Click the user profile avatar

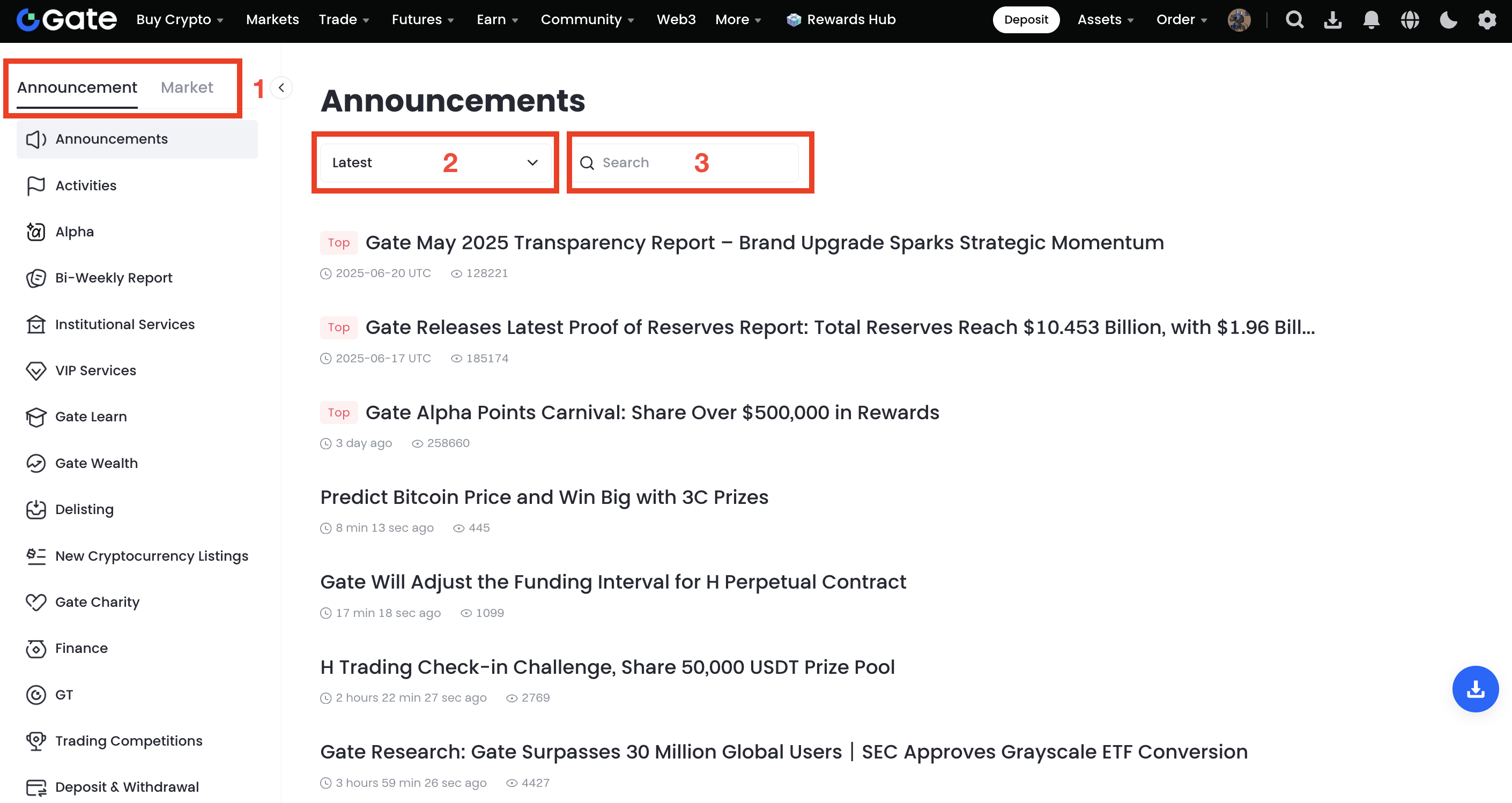[x=1239, y=19]
